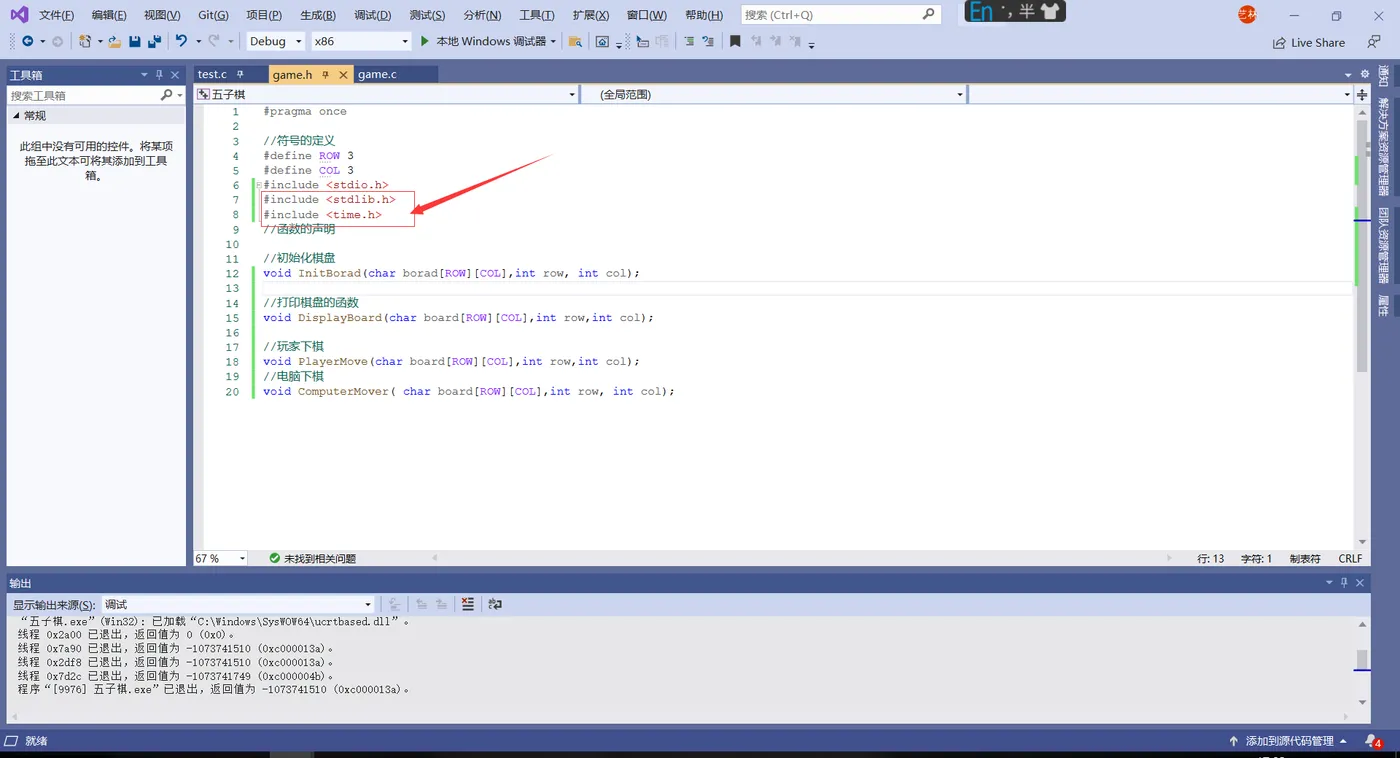Click the notifications bell in status bar
The image size is (1400, 758).
[1372, 741]
